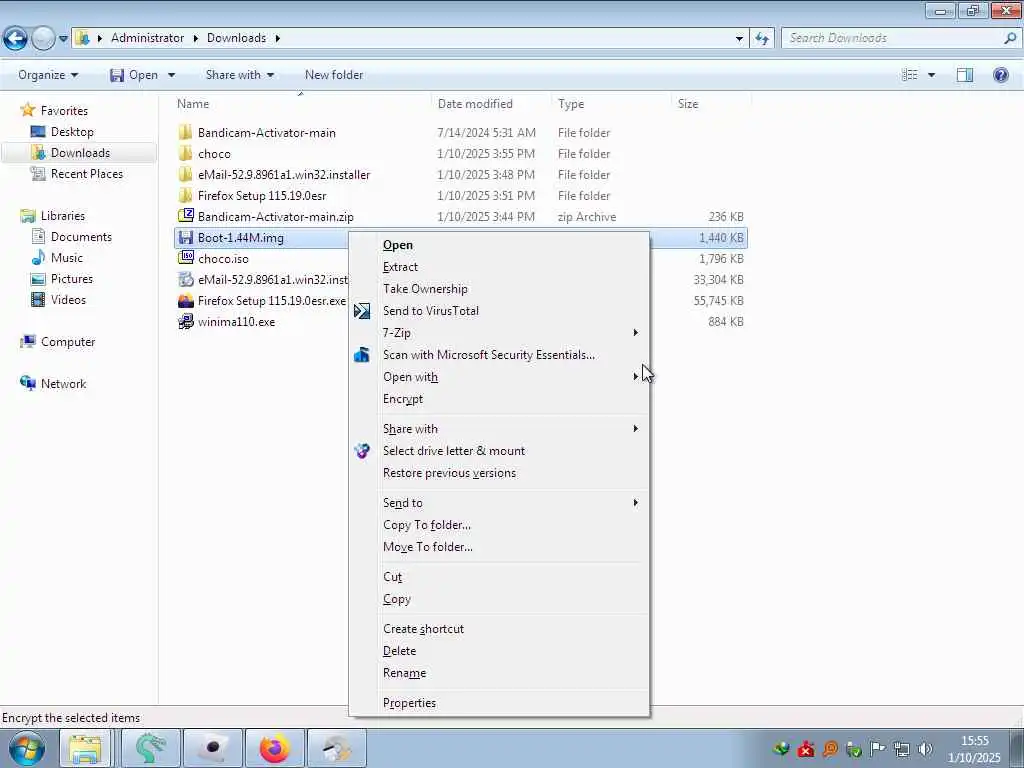Click the blue Help question mark icon
The image size is (1024, 768).
click(1000, 75)
